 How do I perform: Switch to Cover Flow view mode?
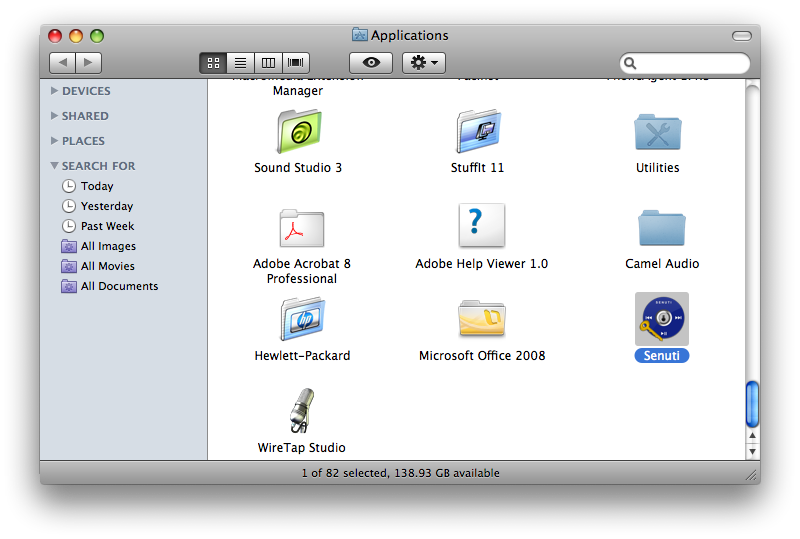pyautogui.click(x=296, y=63)
